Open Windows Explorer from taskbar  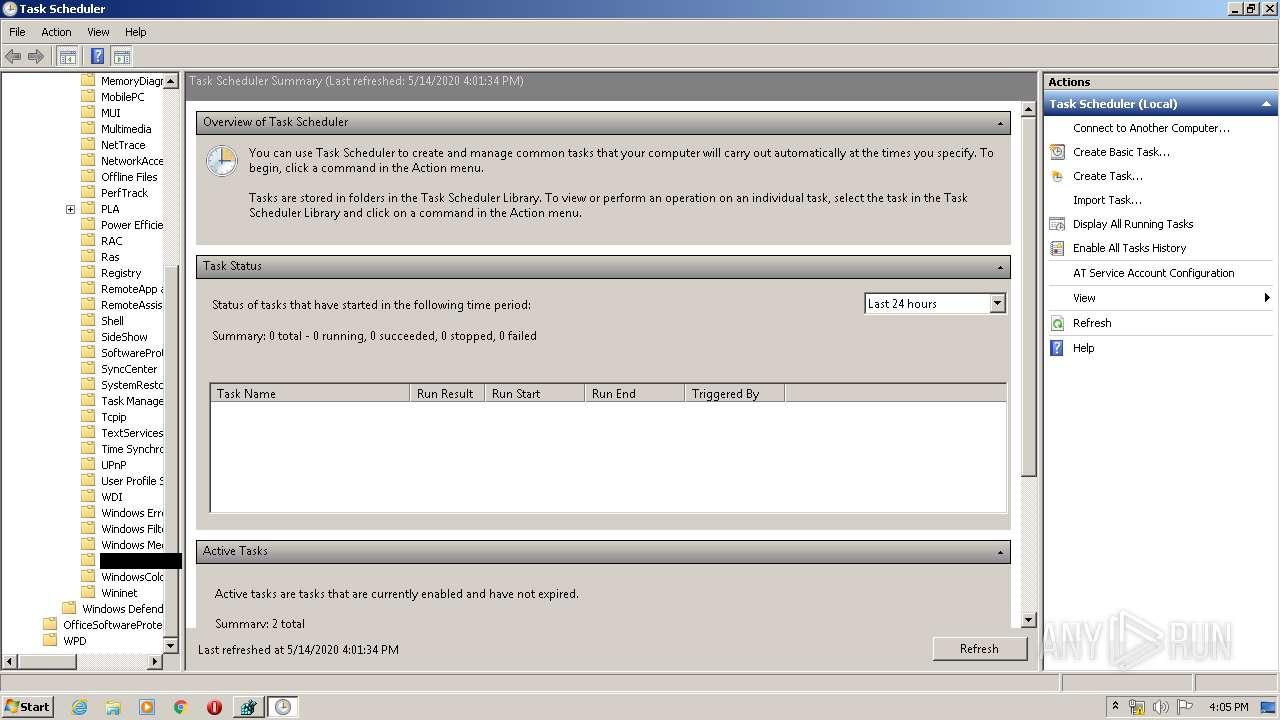pyautogui.click(x=113, y=707)
